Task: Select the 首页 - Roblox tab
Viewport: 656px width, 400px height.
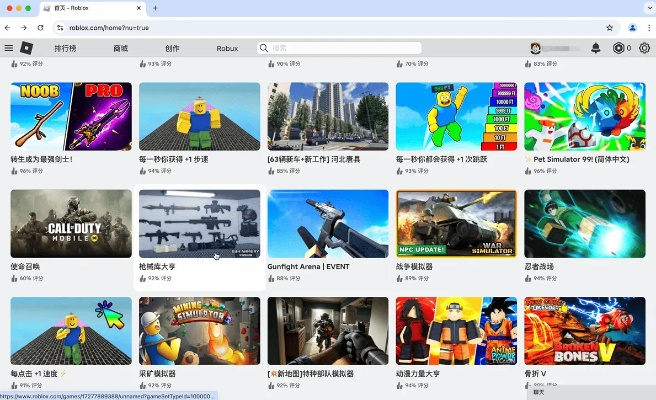Action: point(92,8)
